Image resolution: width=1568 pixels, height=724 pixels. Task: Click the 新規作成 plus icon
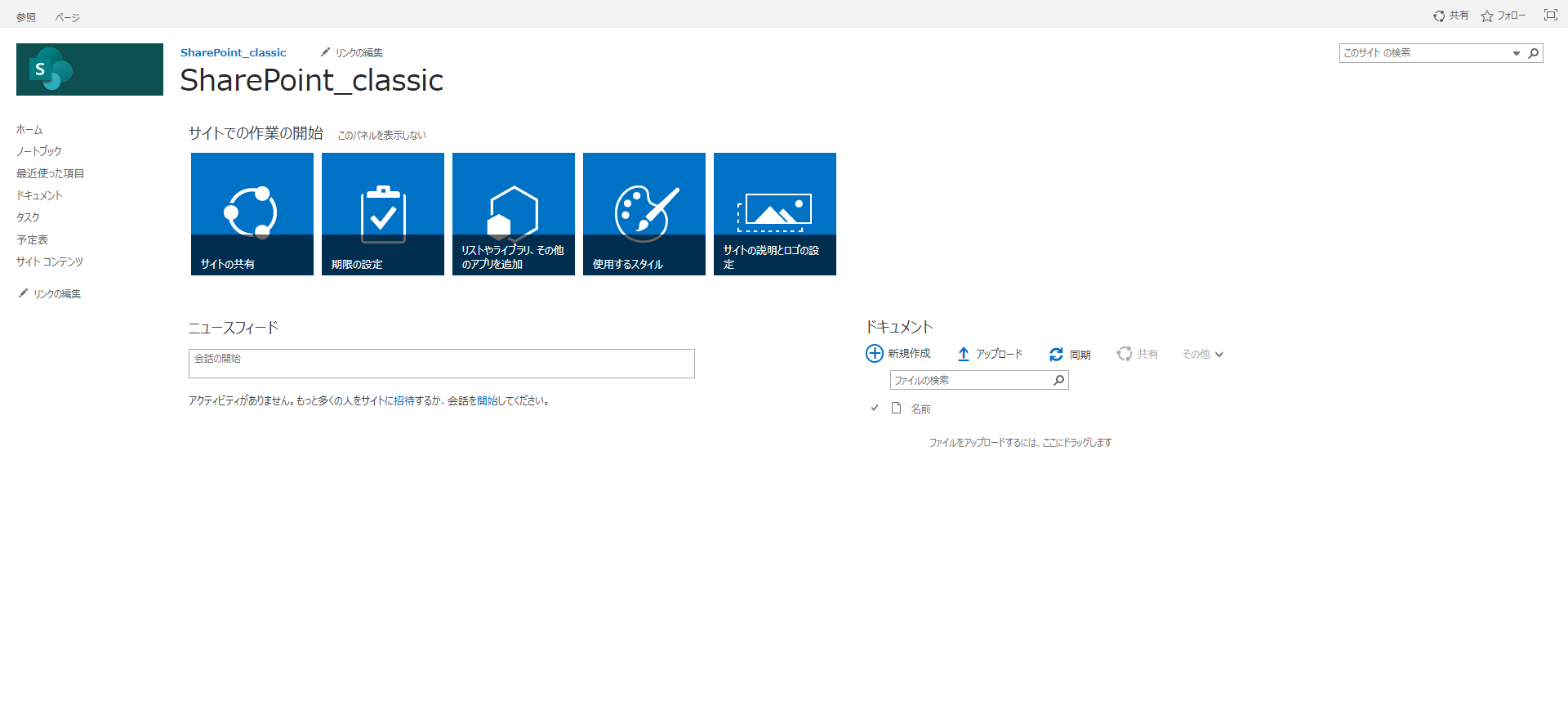coord(875,353)
